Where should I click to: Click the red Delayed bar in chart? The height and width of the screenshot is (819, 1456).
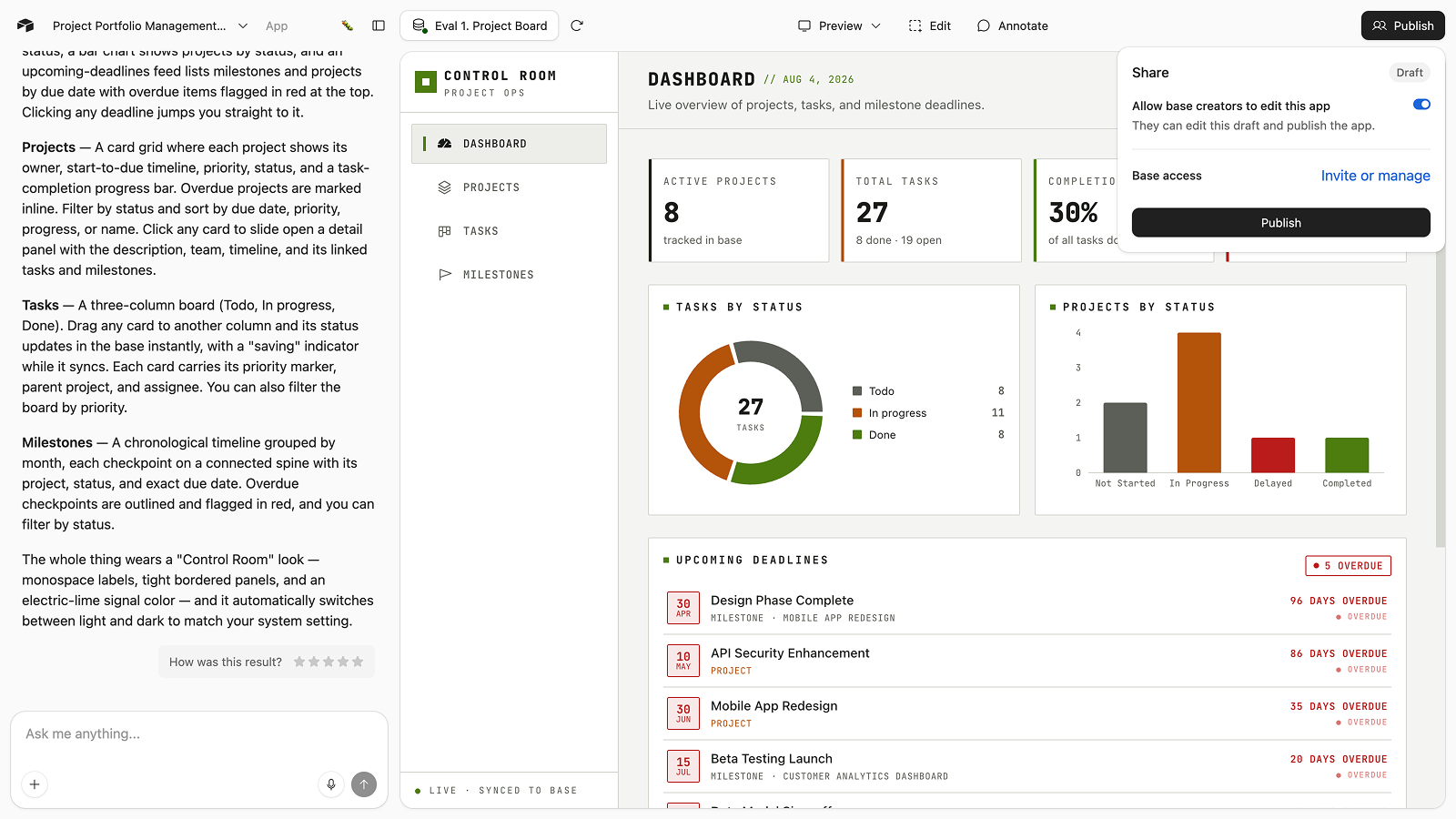[1273, 455]
